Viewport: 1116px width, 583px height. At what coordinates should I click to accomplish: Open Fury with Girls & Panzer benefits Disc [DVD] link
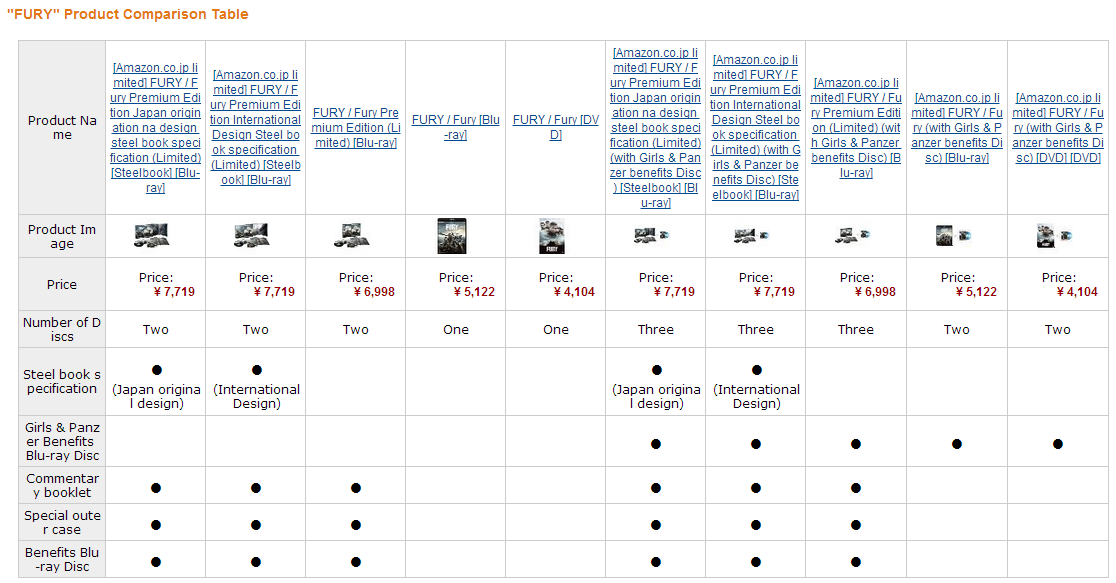(1058, 127)
